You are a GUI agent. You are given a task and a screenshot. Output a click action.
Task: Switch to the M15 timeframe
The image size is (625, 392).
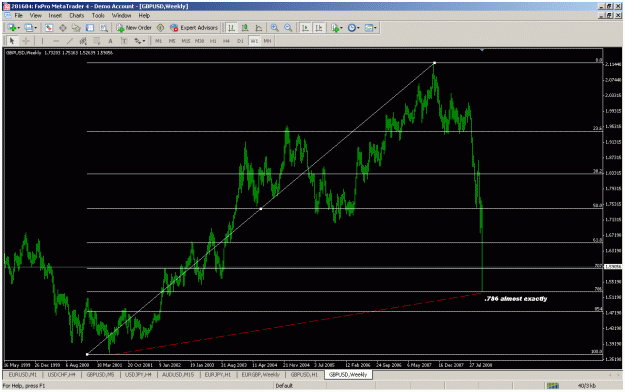[x=186, y=41]
